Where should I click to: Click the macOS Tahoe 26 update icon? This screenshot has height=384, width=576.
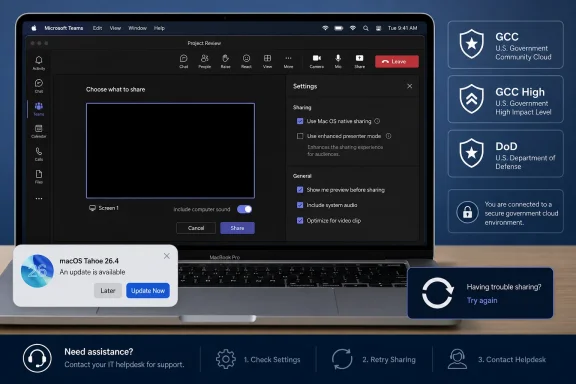37,271
